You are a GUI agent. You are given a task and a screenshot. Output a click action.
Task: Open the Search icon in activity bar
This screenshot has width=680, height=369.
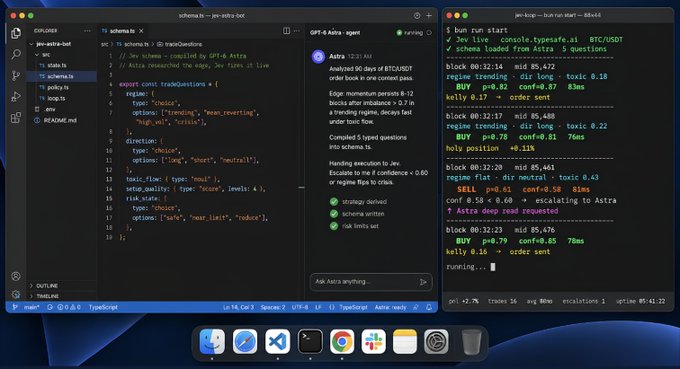coord(16,54)
